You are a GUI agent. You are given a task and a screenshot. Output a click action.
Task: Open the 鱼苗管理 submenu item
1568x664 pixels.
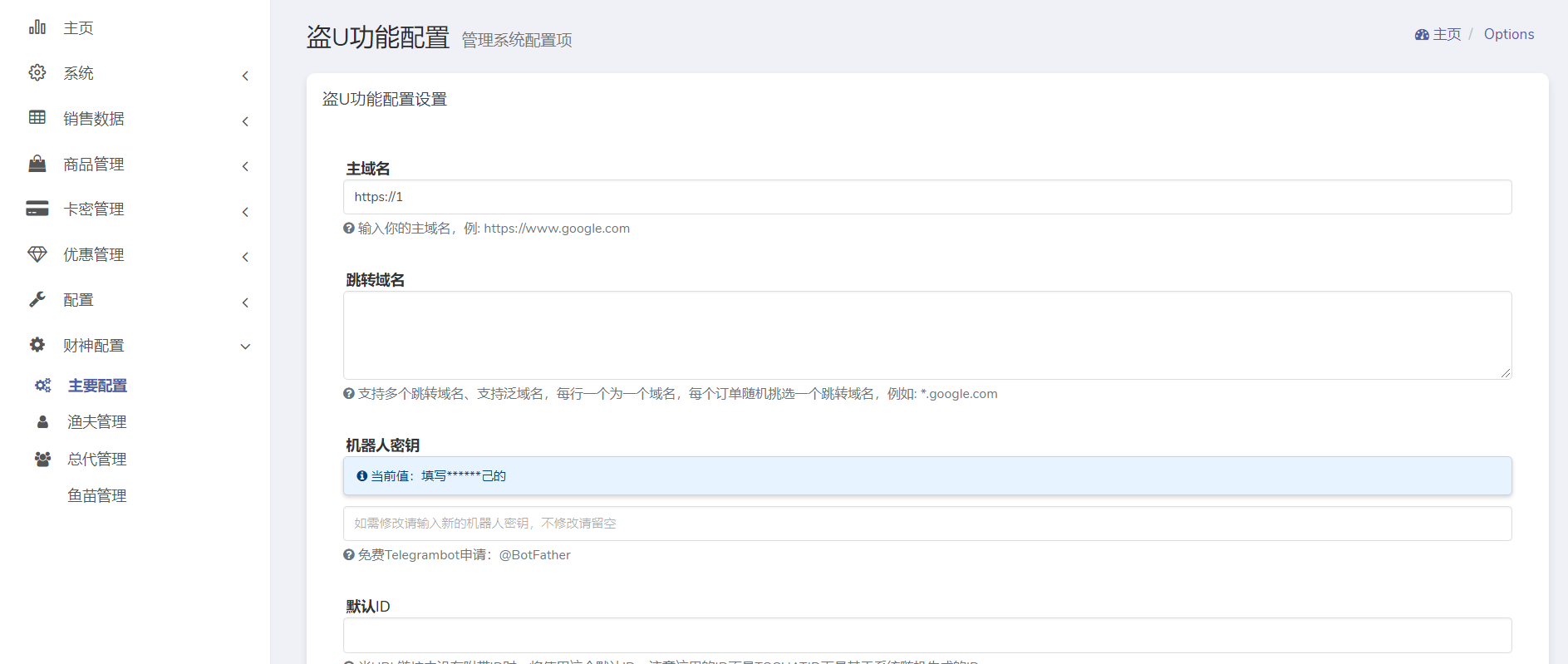[97, 496]
